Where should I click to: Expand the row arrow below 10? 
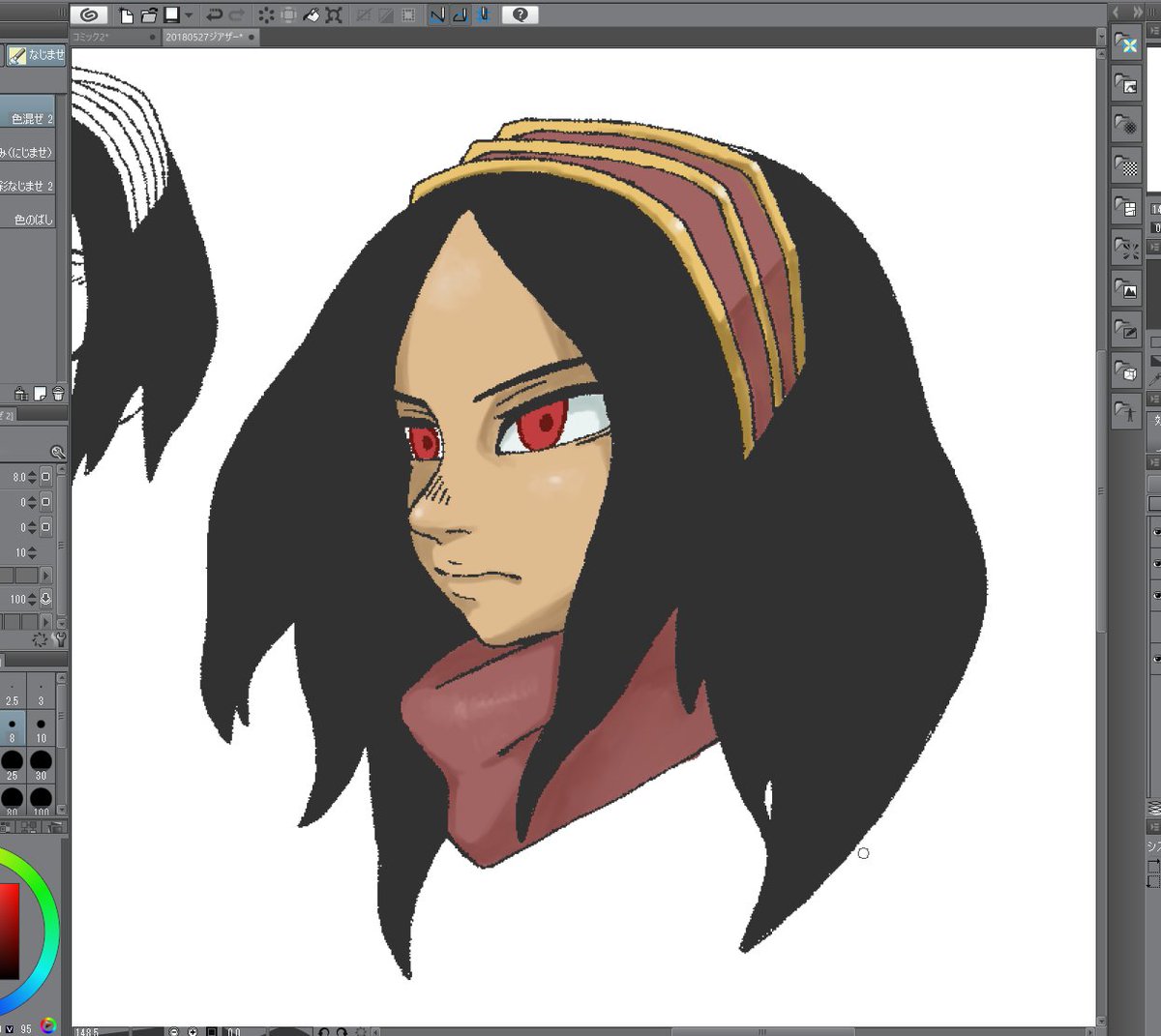tap(45, 576)
